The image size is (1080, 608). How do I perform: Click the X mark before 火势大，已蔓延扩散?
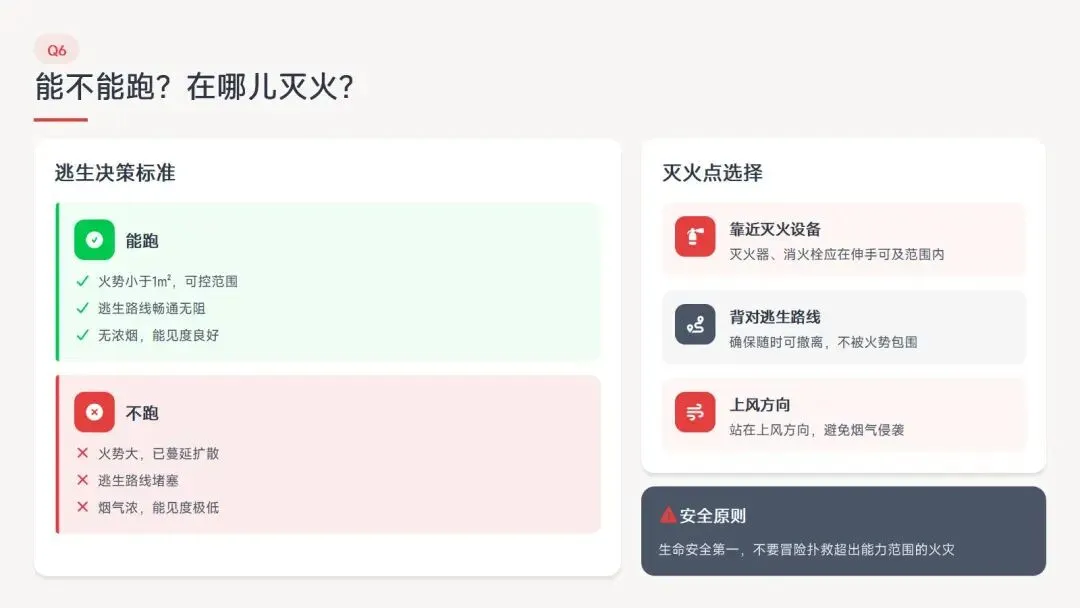pyautogui.click(x=83, y=453)
